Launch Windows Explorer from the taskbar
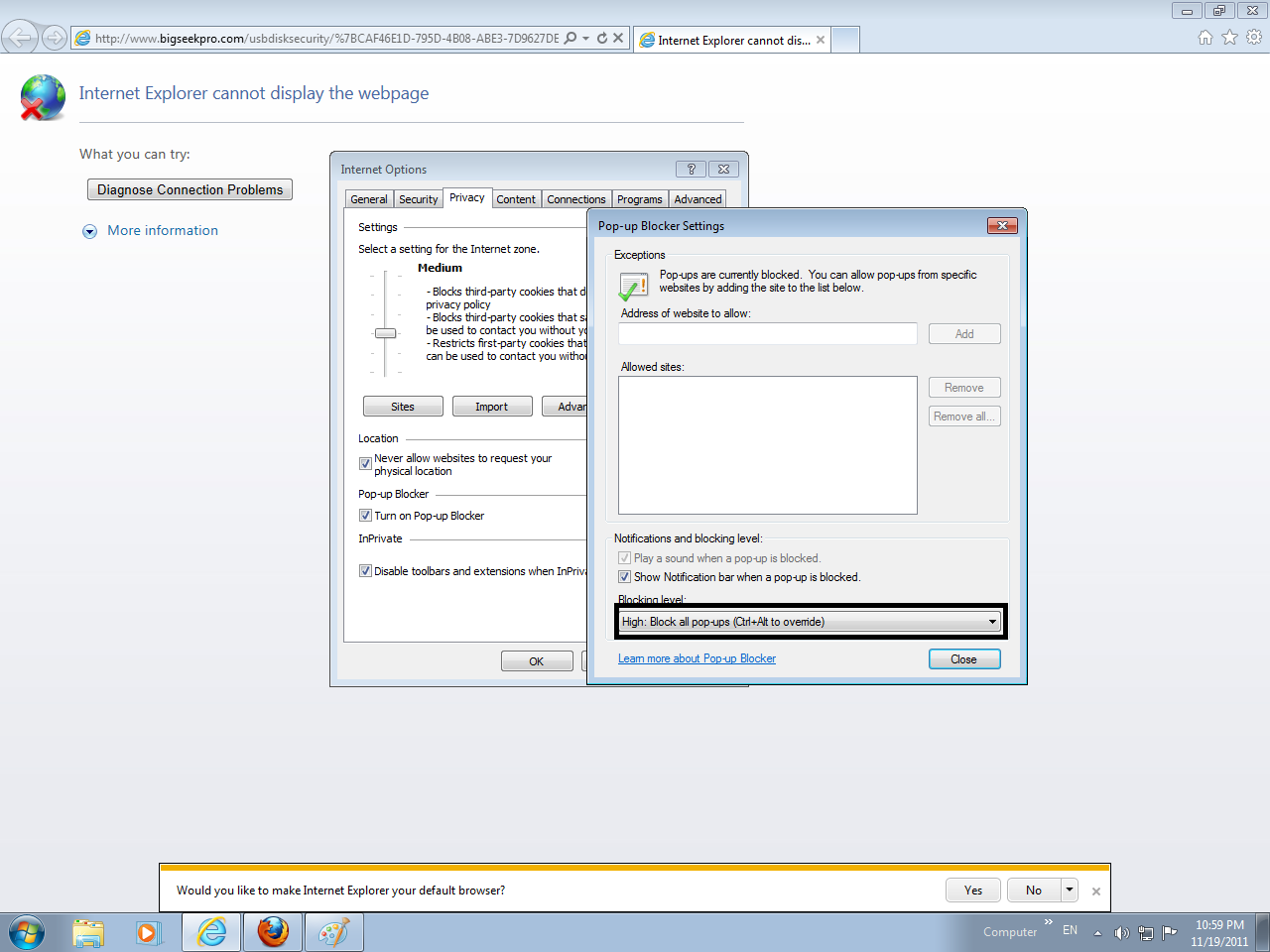Viewport: 1270px width, 952px height. pos(88,933)
